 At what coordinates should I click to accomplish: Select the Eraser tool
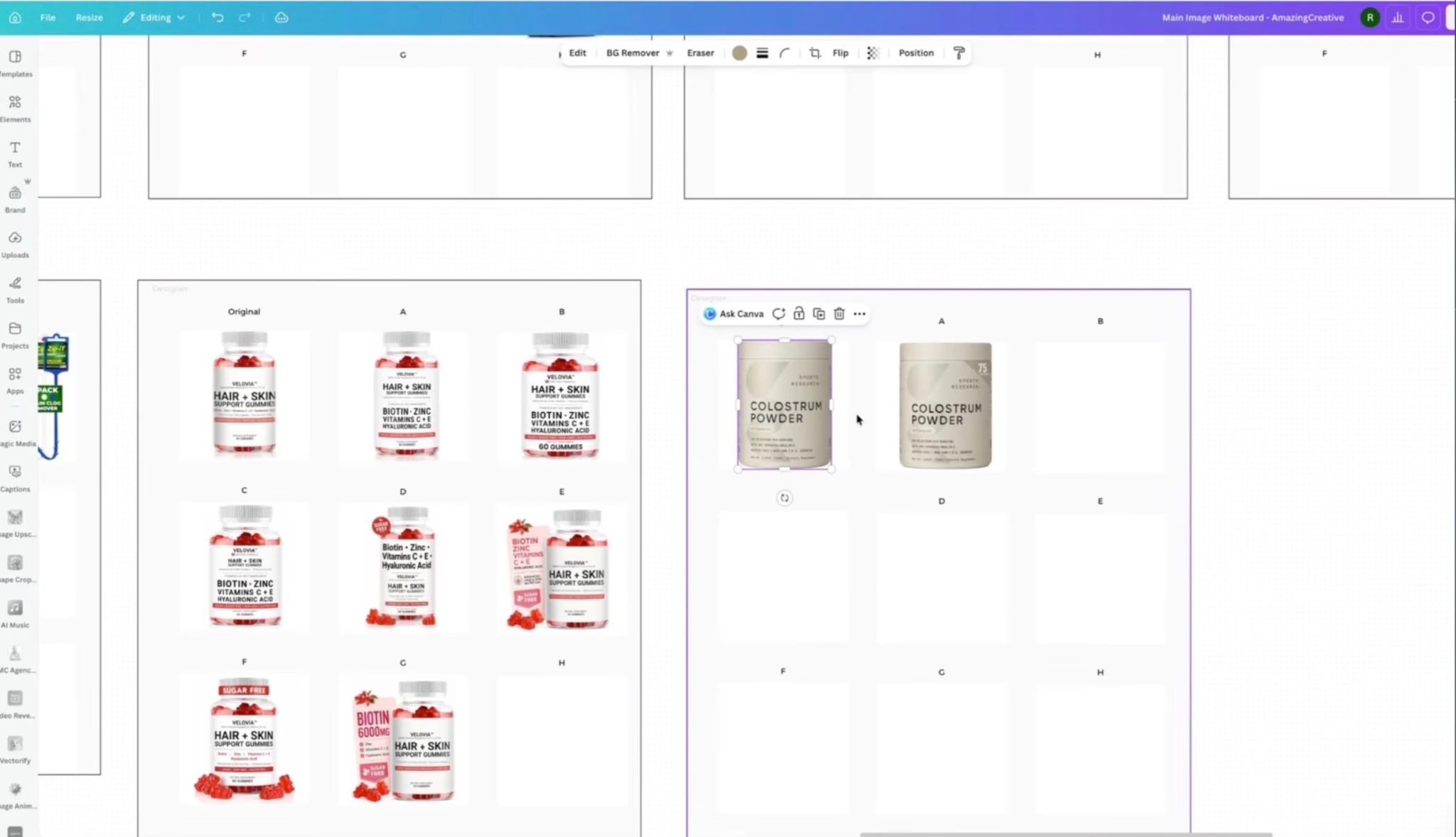700,53
